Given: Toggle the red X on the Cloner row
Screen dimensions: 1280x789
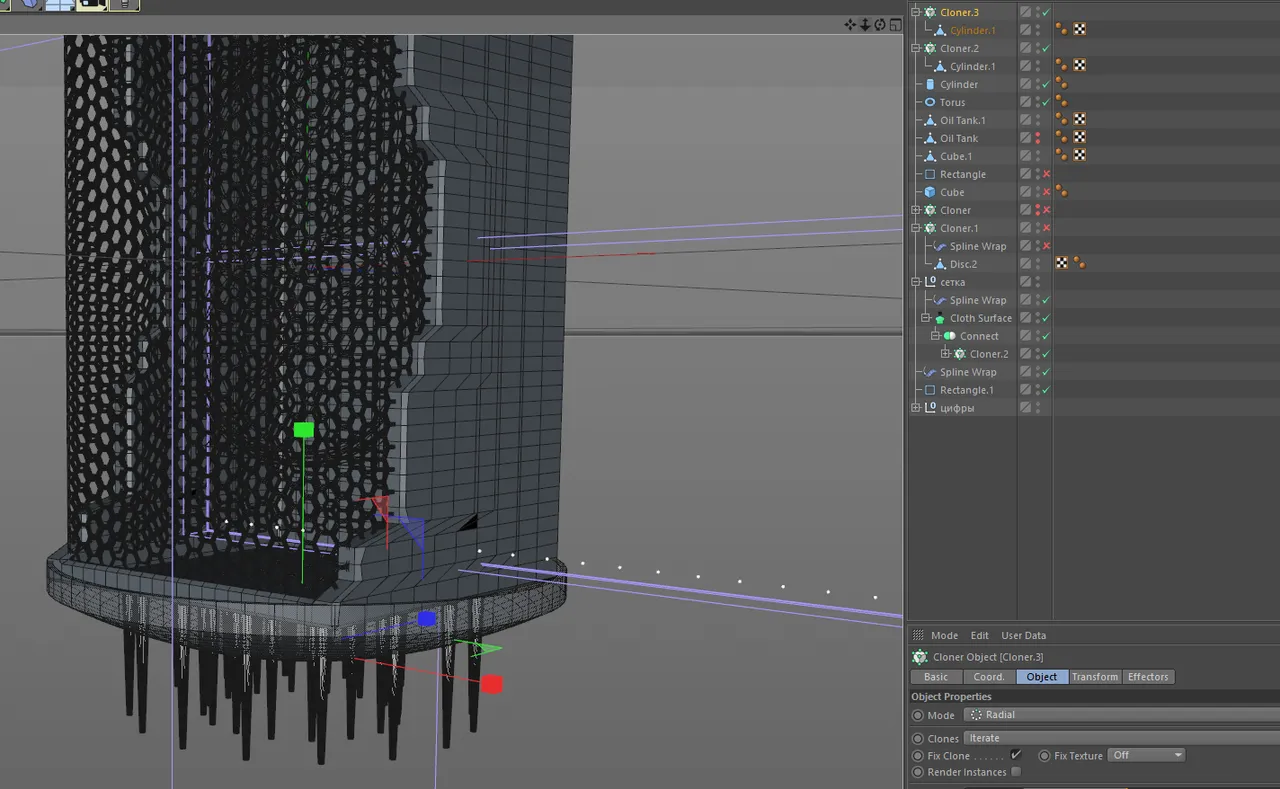Looking at the screenshot, I should pos(1046,210).
